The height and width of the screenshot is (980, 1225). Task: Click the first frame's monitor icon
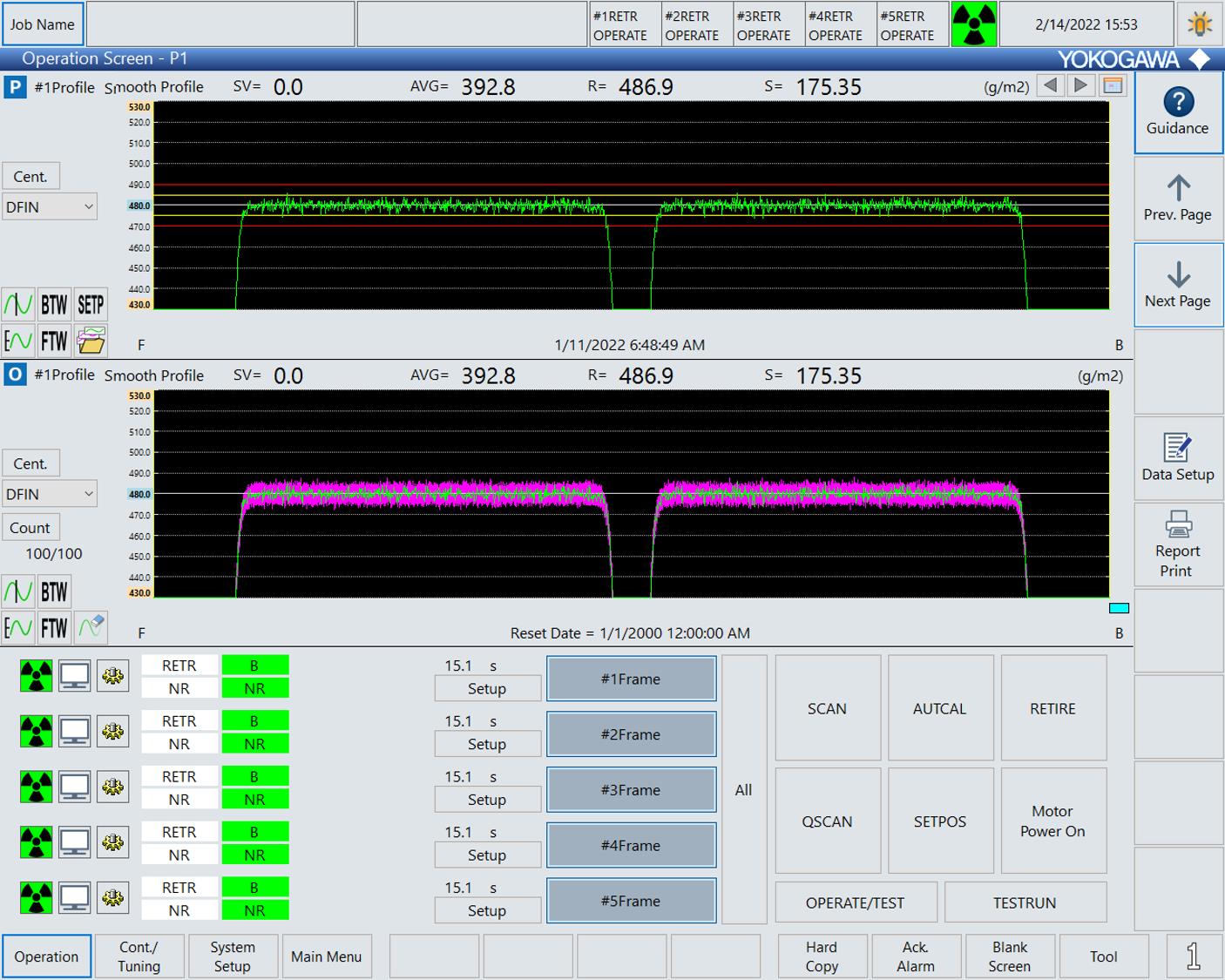pos(74,676)
